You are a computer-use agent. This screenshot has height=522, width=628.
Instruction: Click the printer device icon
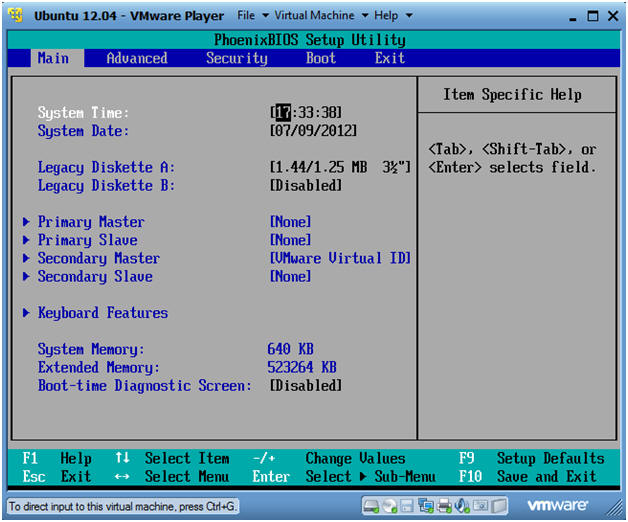coord(444,506)
